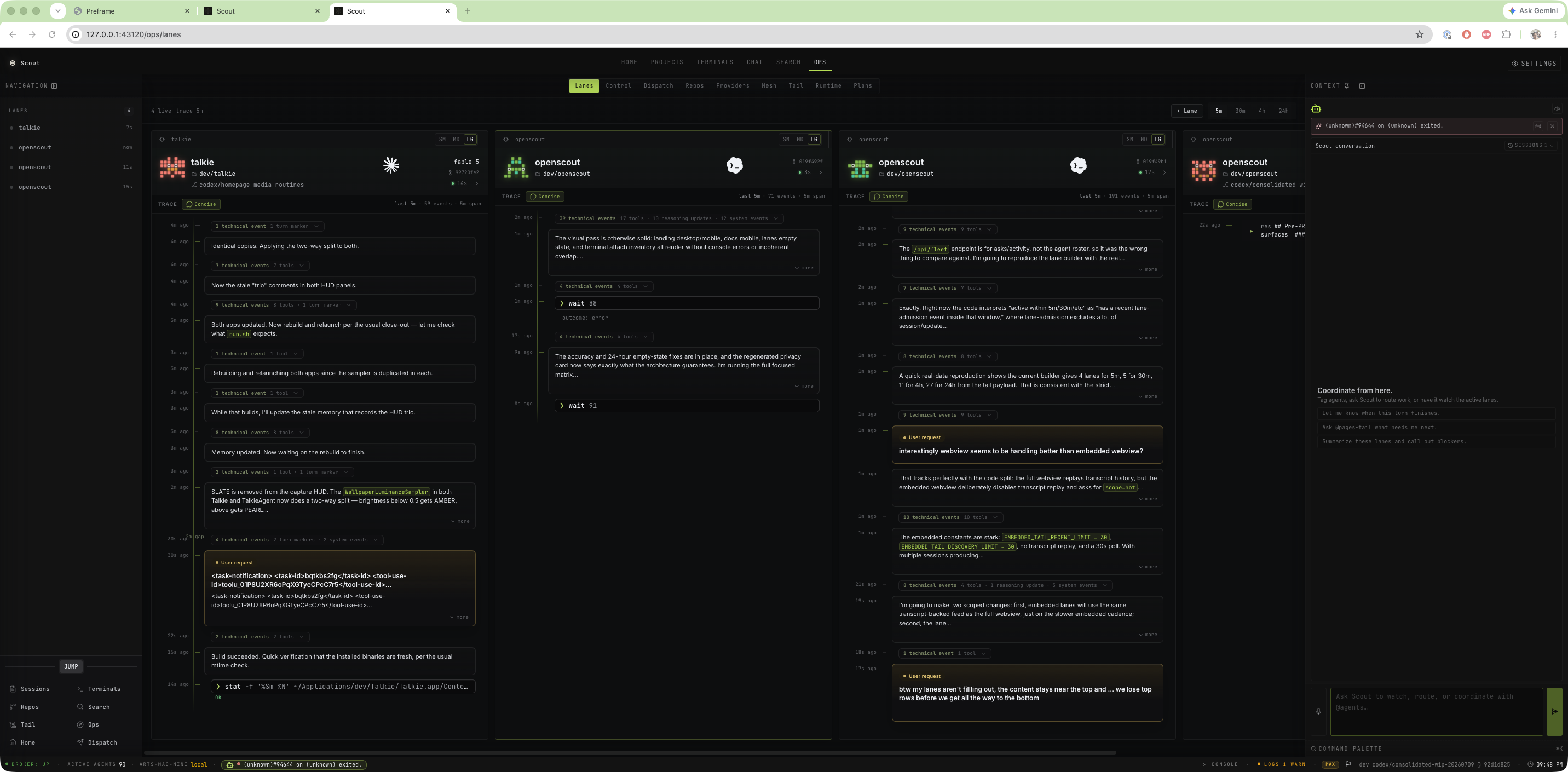Click the broadcast icon on exited notice
The image size is (1568, 772).
tap(1538, 126)
